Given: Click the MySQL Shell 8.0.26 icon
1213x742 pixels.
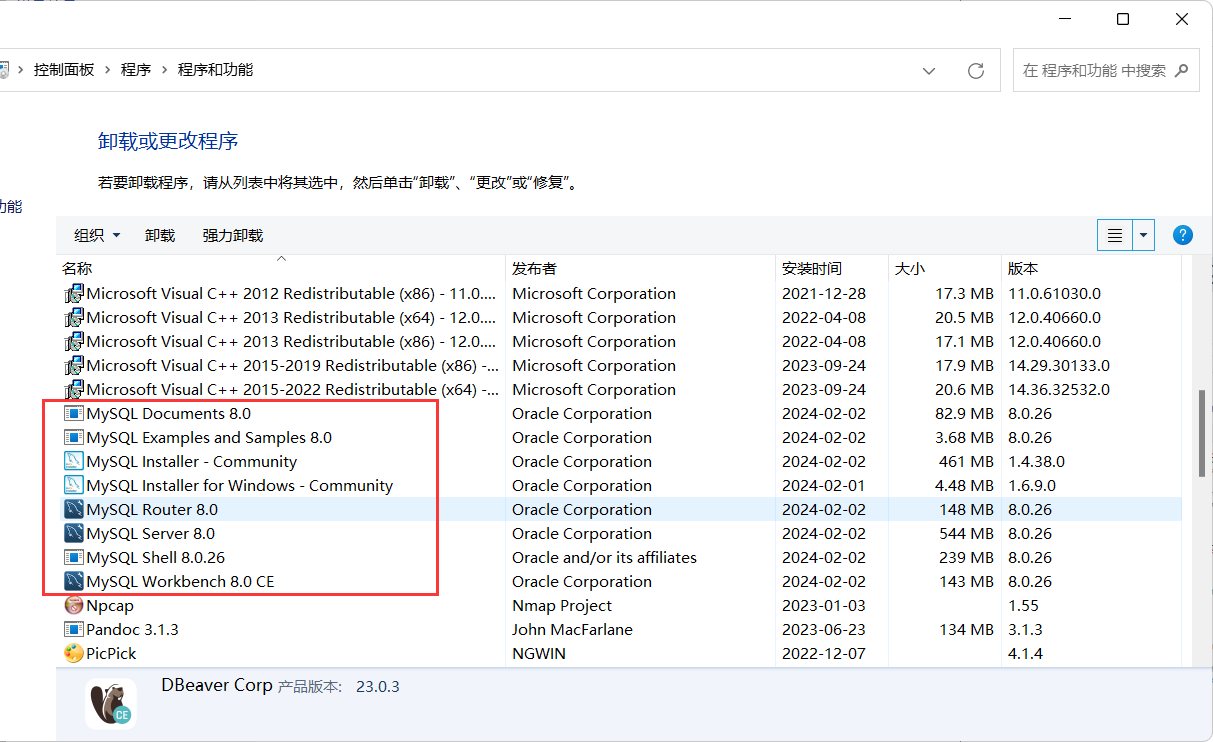Looking at the screenshot, I should click(73, 557).
